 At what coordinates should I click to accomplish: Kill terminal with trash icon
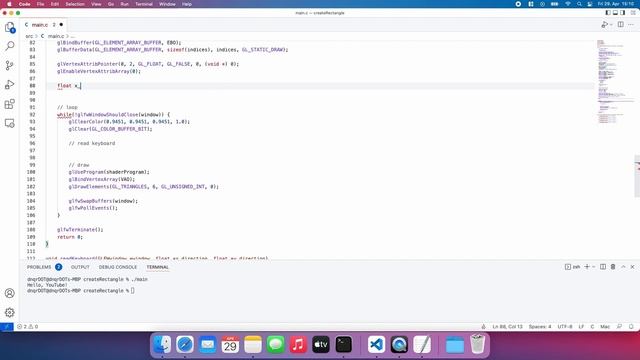click(613, 267)
